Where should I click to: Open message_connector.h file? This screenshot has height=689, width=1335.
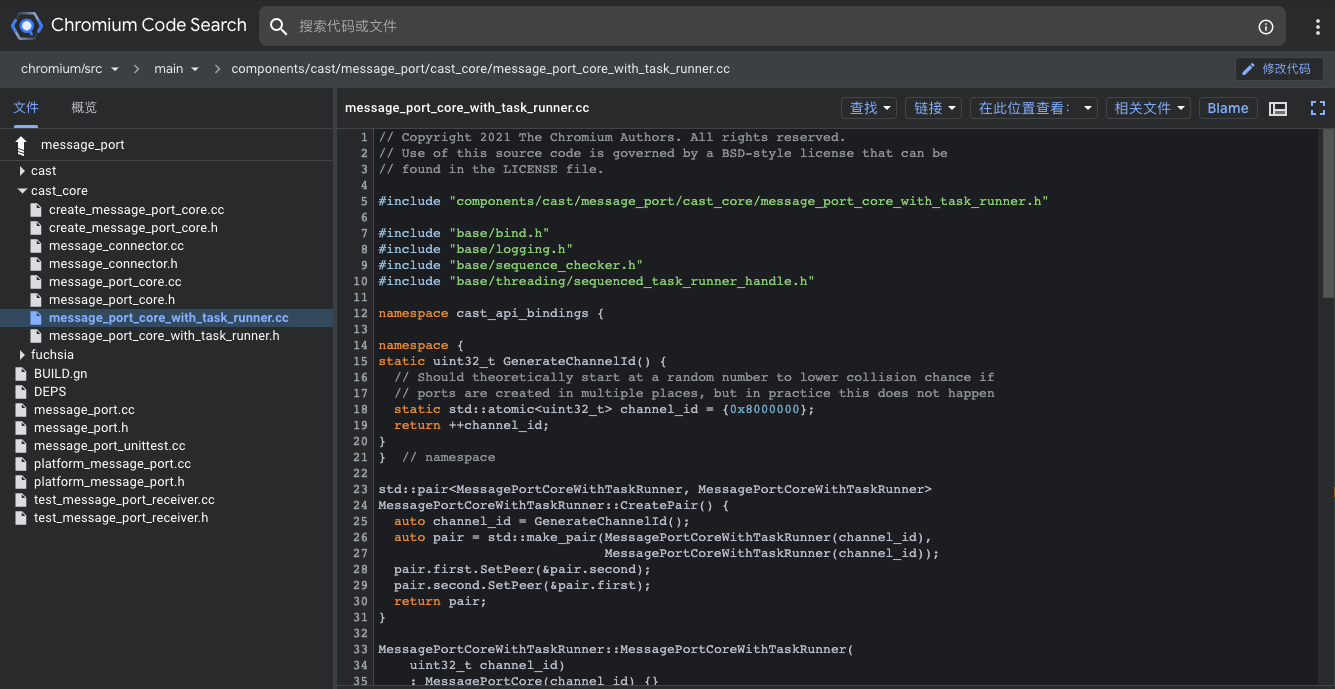coord(113,264)
